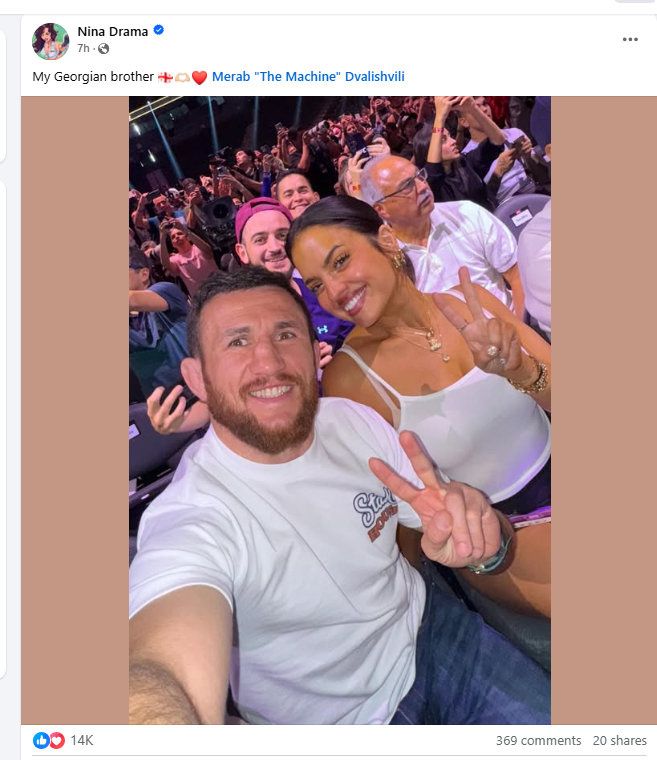The image size is (657, 760).
Task: Click the blue Like reaction icon
Action: pos(41,740)
